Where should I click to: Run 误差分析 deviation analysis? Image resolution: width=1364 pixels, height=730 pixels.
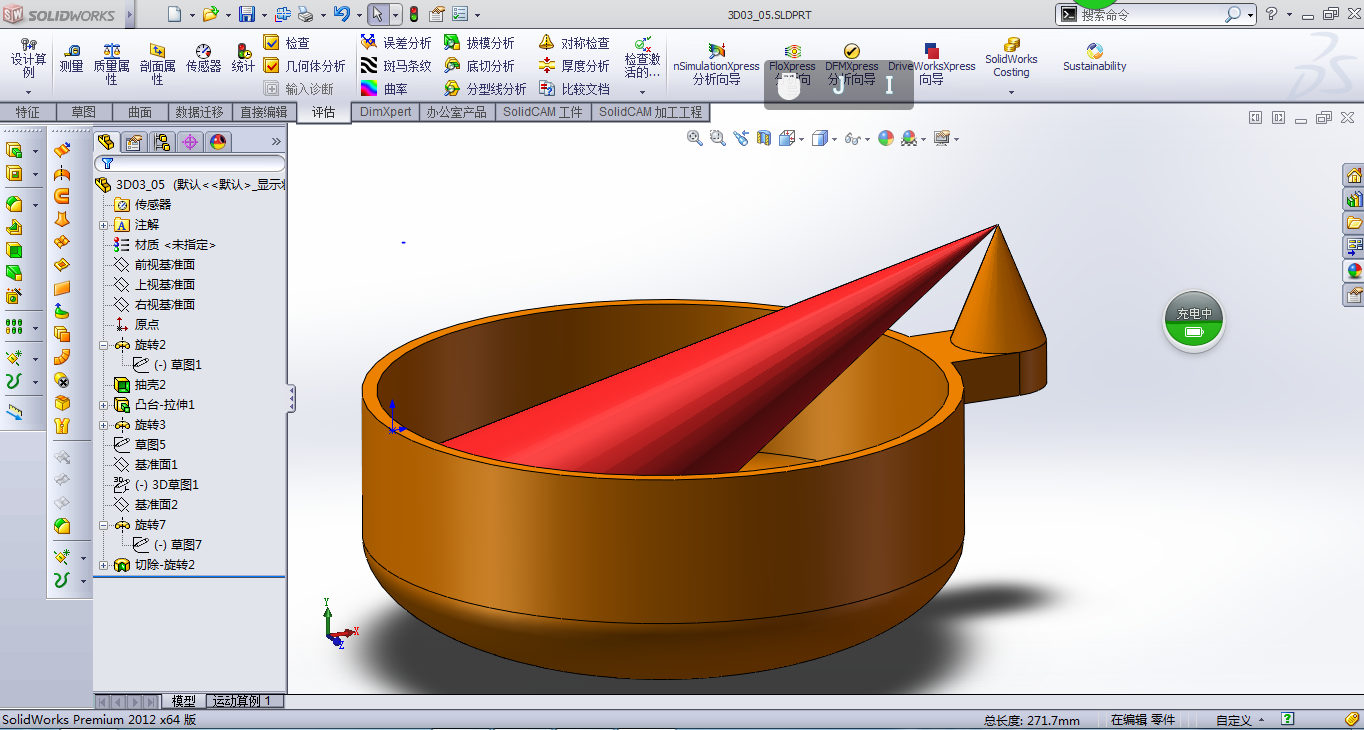pyautogui.click(x=396, y=43)
